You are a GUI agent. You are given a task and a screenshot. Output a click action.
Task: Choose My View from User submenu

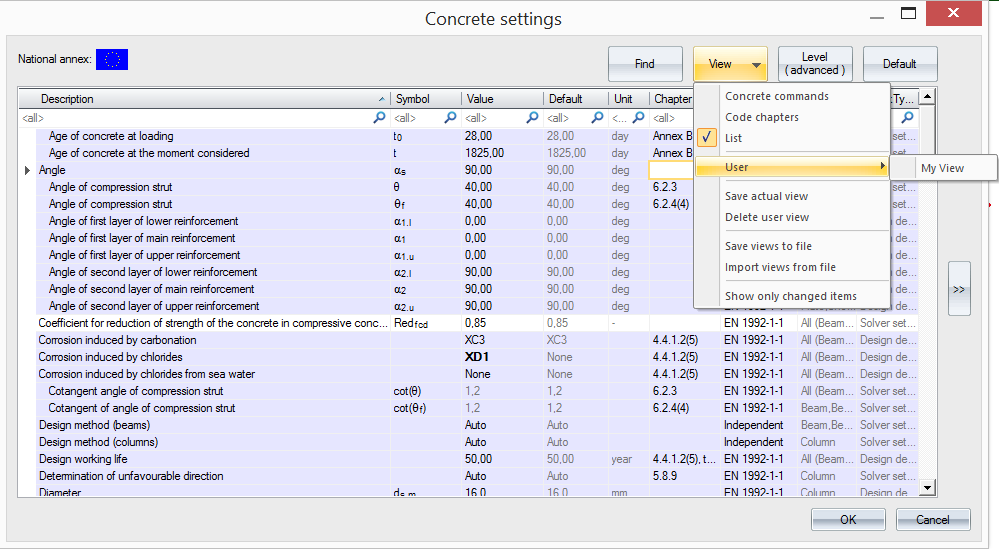[942, 168]
